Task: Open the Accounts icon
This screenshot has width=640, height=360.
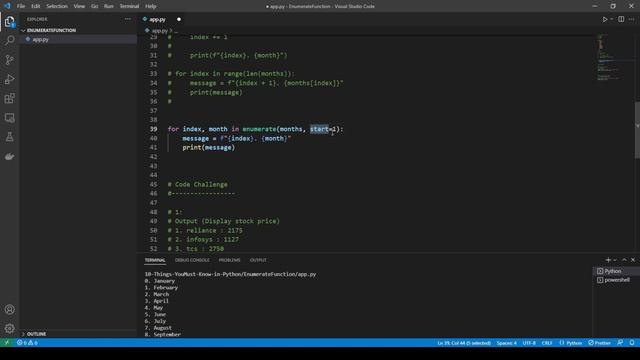Action: [10, 309]
